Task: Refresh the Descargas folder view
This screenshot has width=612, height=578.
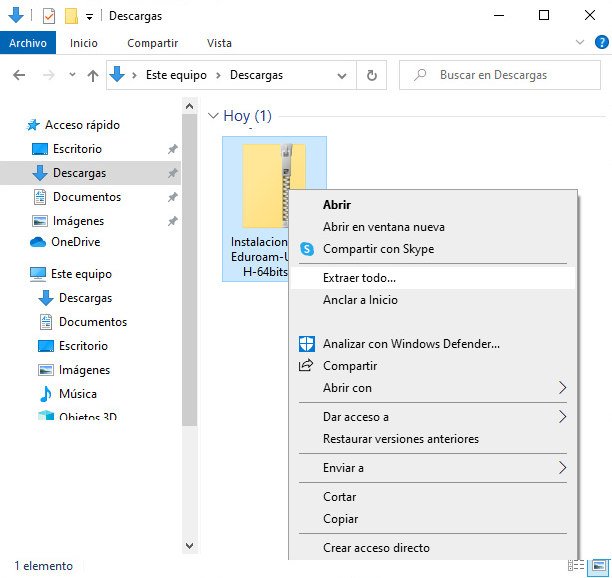Action: pyautogui.click(x=372, y=75)
